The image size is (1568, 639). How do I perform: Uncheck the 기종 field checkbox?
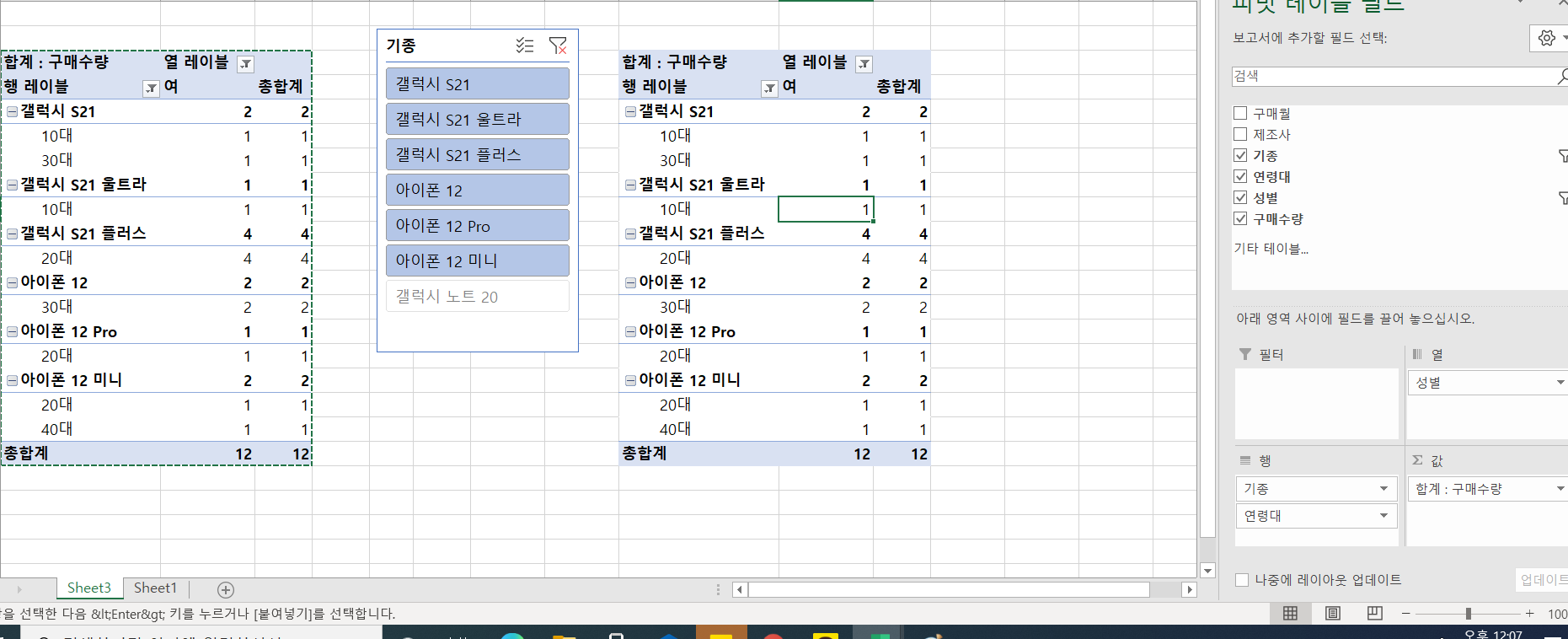[1240, 155]
